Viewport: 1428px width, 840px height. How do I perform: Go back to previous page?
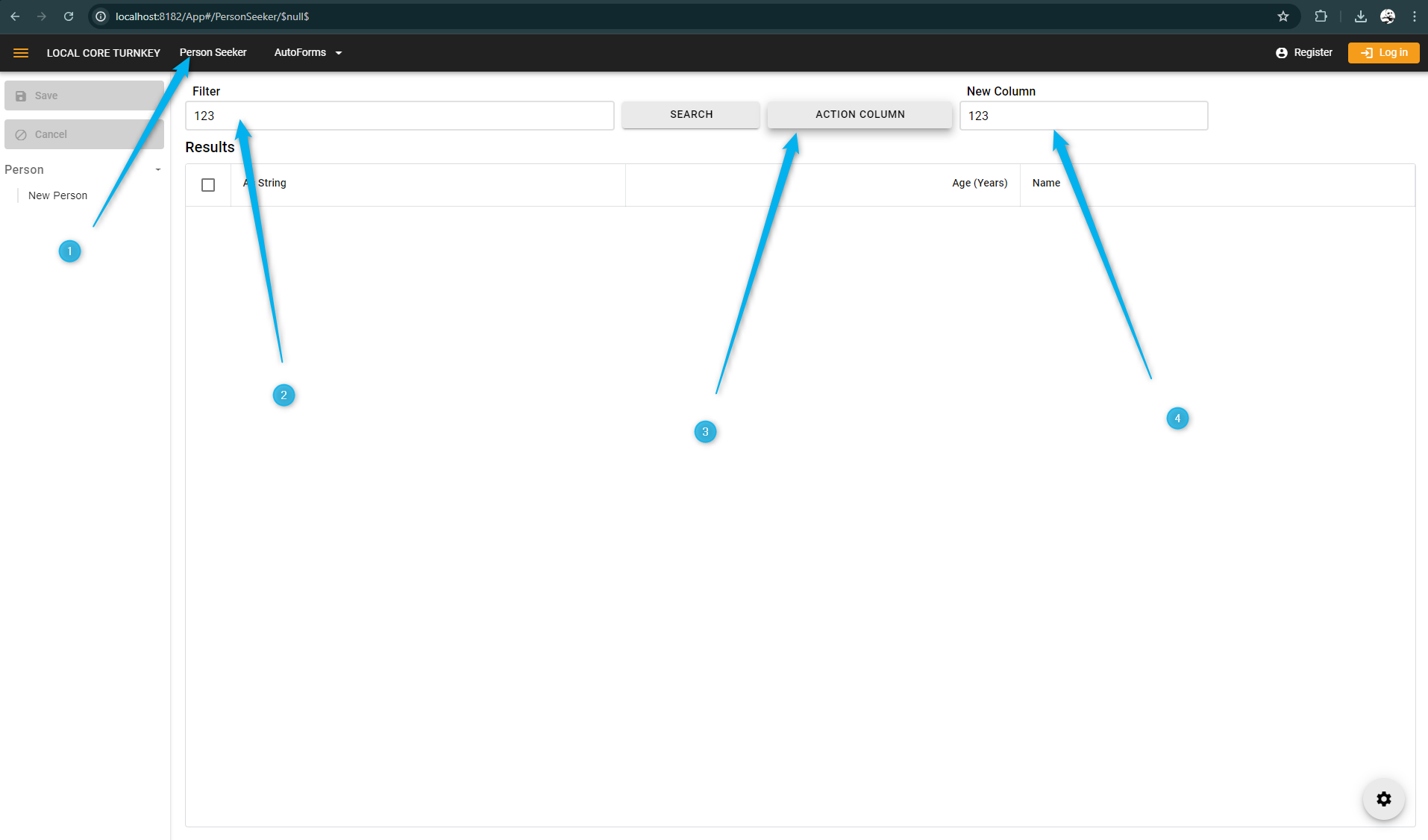click(15, 16)
